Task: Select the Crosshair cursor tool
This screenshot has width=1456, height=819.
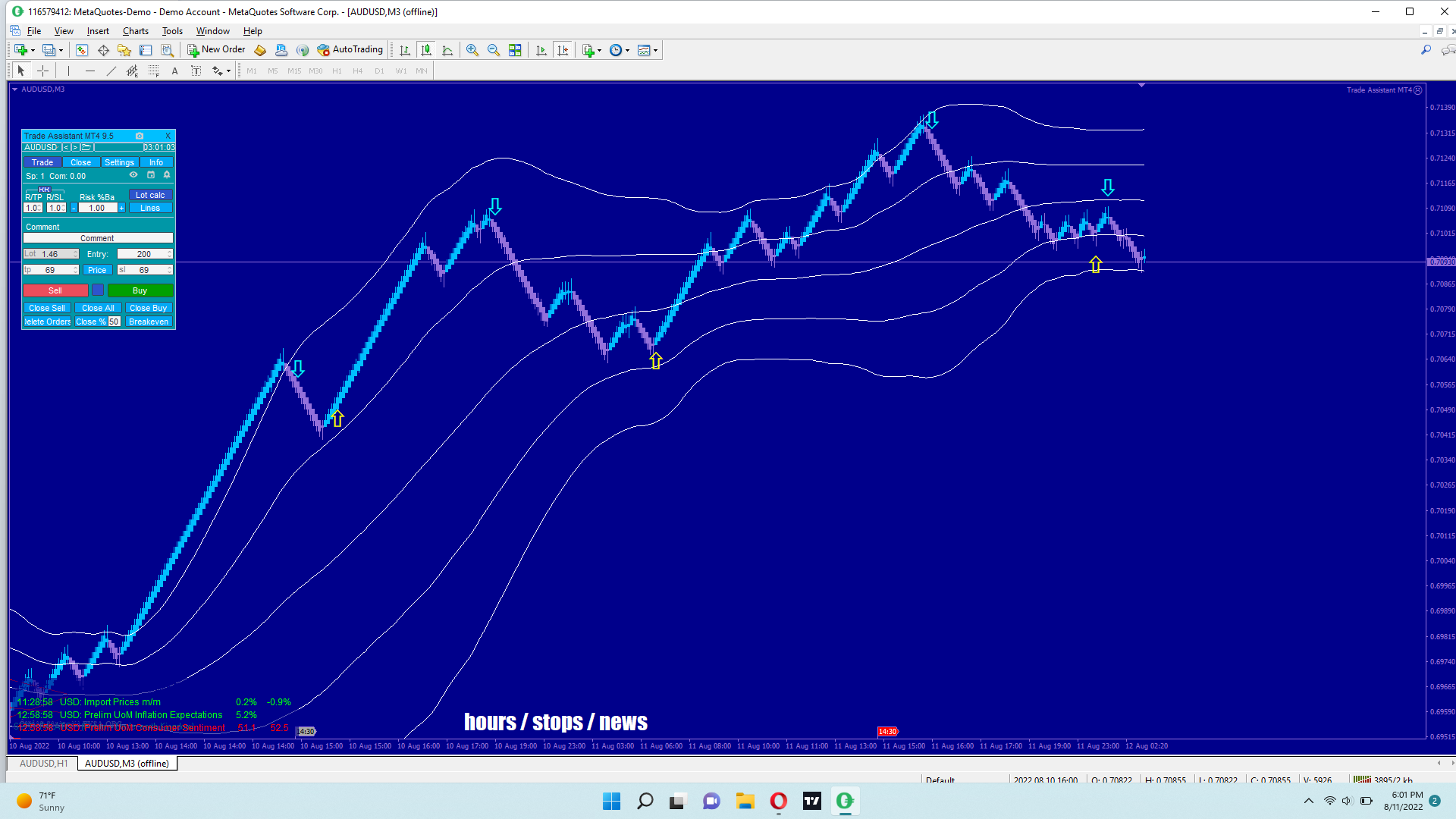Action: point(43,71)
